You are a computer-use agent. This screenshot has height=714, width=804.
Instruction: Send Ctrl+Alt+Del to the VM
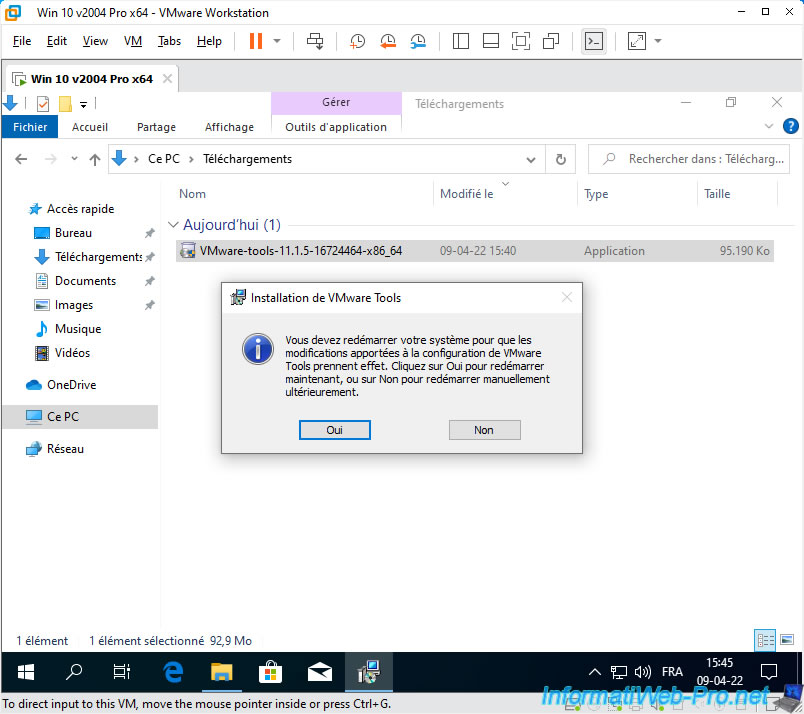click(315, 41)
